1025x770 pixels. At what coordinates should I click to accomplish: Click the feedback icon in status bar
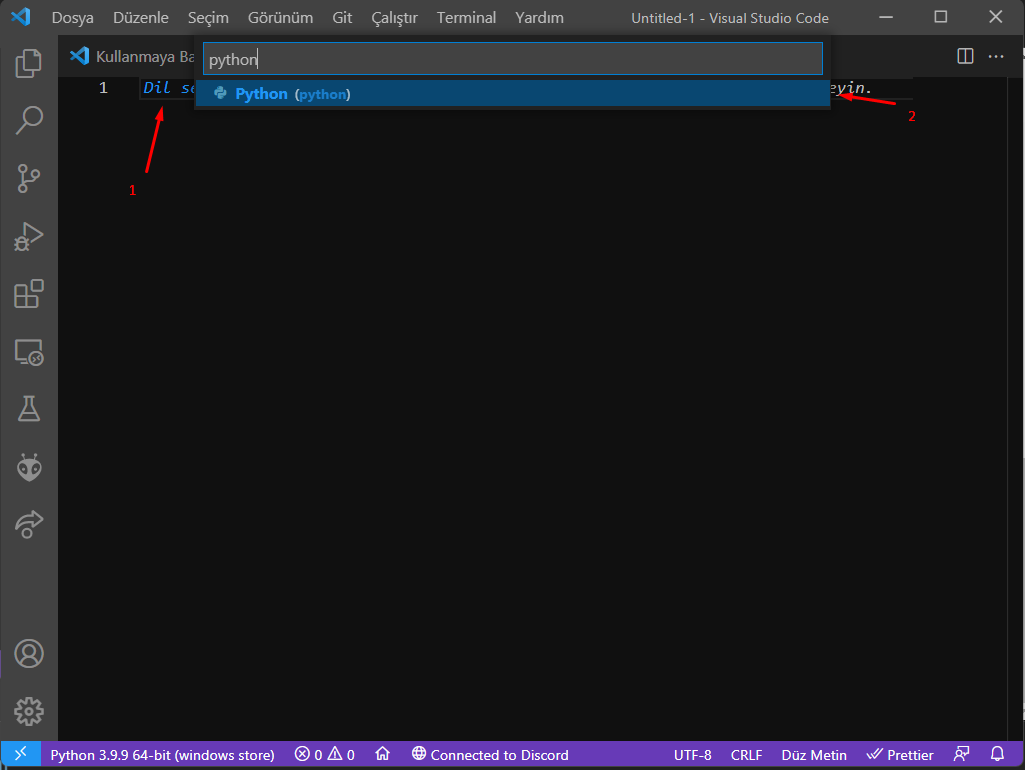(x=961, y=754)
